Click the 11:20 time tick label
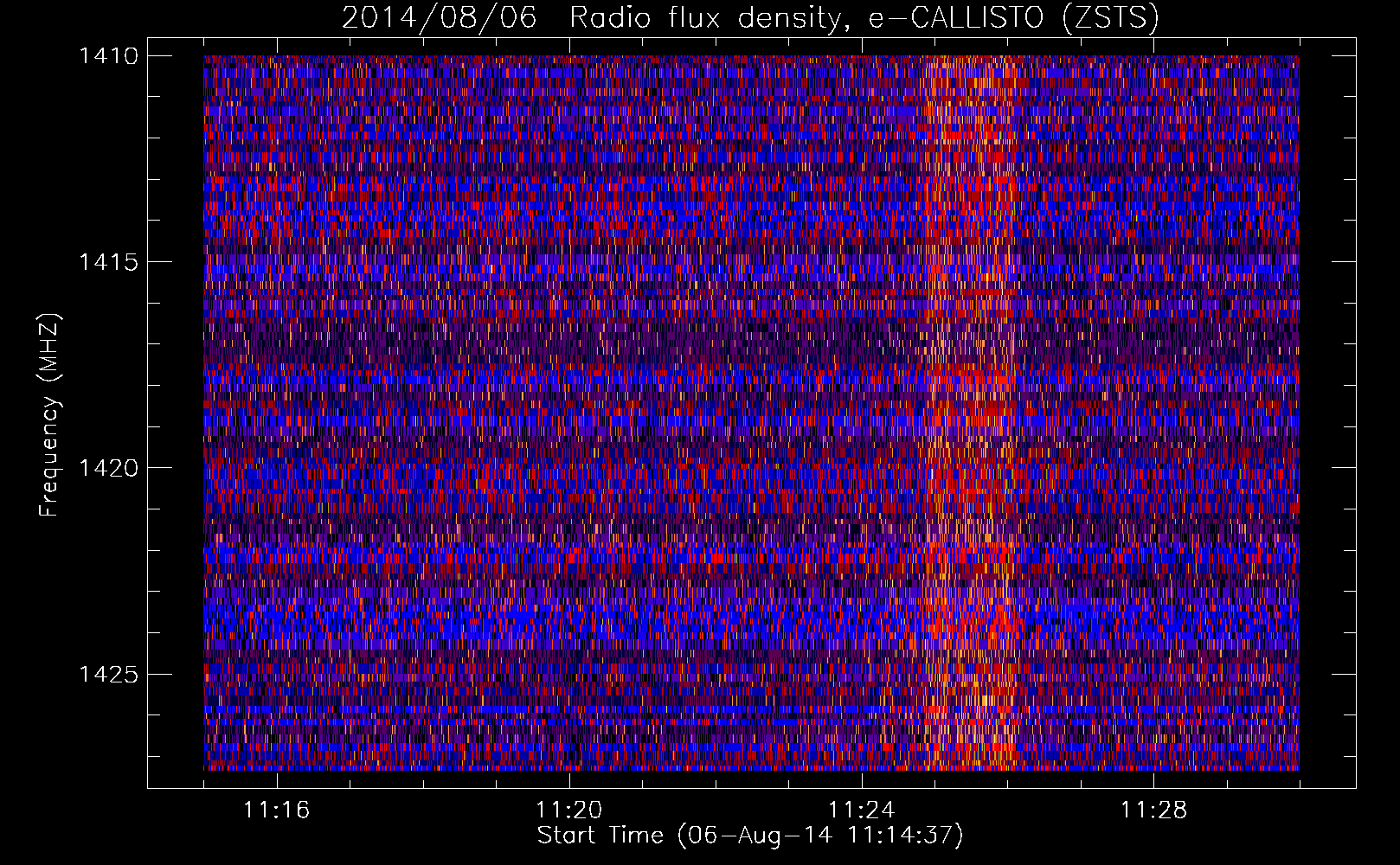 pyautogui.click(x=568, y=811)
